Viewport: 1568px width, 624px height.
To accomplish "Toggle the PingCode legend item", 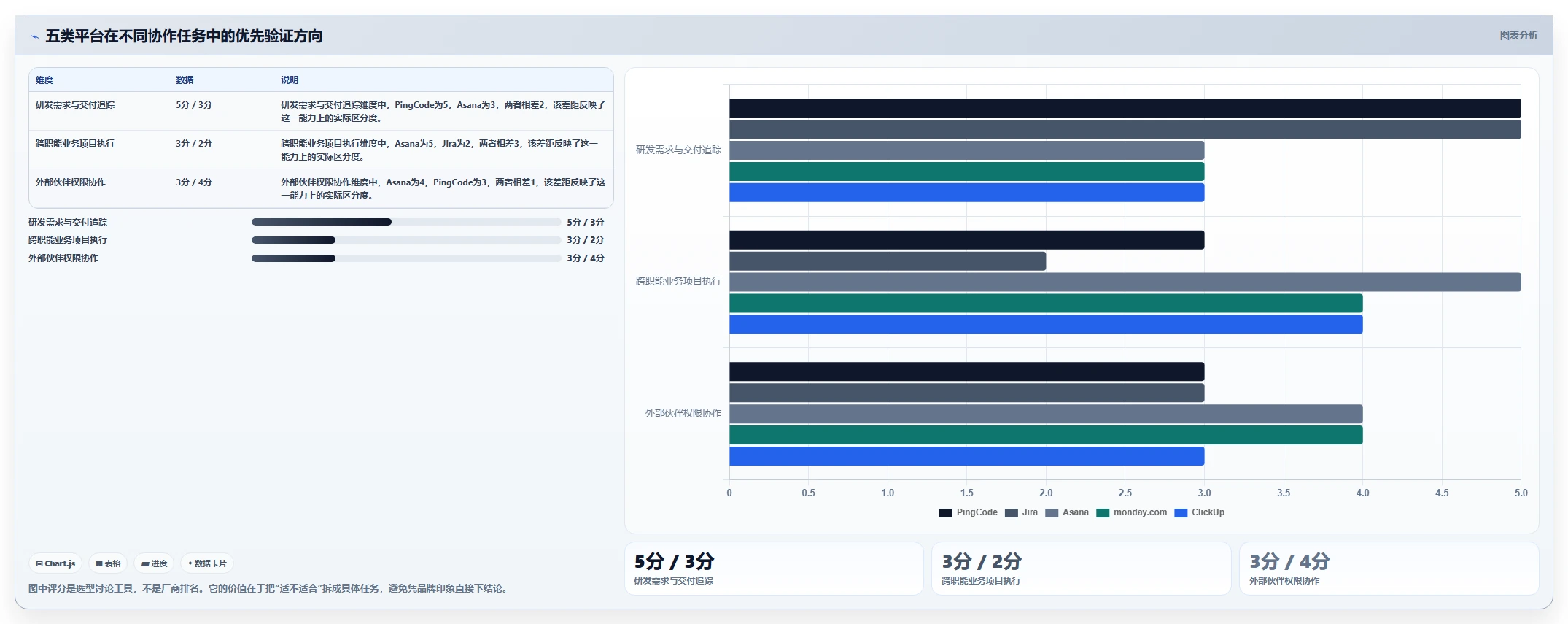I will coord(968,512).
